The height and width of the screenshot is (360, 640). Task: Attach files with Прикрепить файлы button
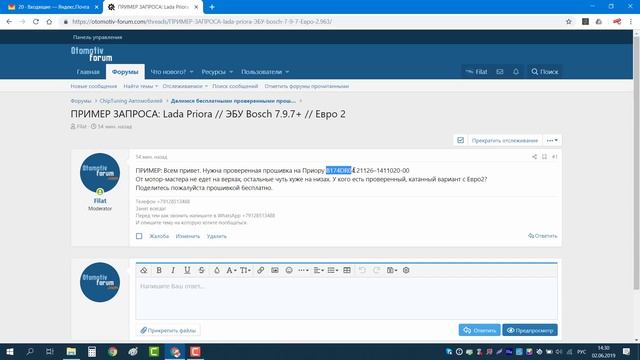tap(168, 330)
